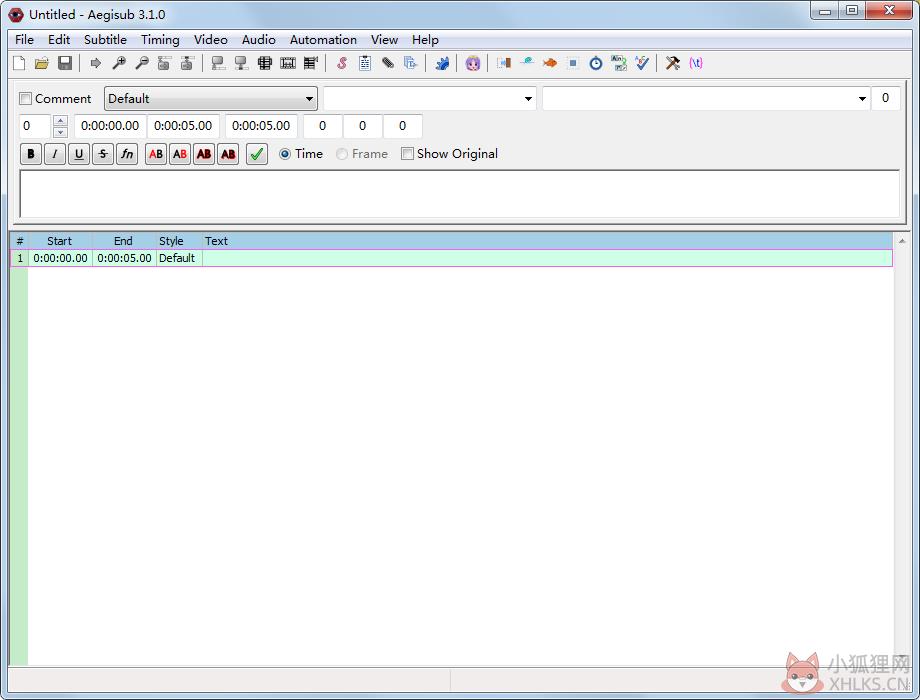Click the start time field 0:00:00.00
The image size is (920, 700).
[x=110, y=126]
